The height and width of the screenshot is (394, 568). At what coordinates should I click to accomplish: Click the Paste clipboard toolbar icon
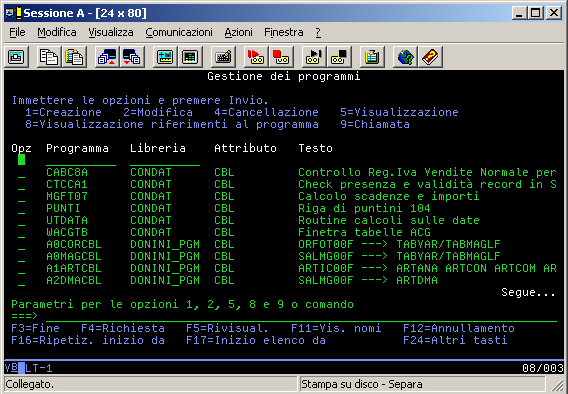[74, 57]
